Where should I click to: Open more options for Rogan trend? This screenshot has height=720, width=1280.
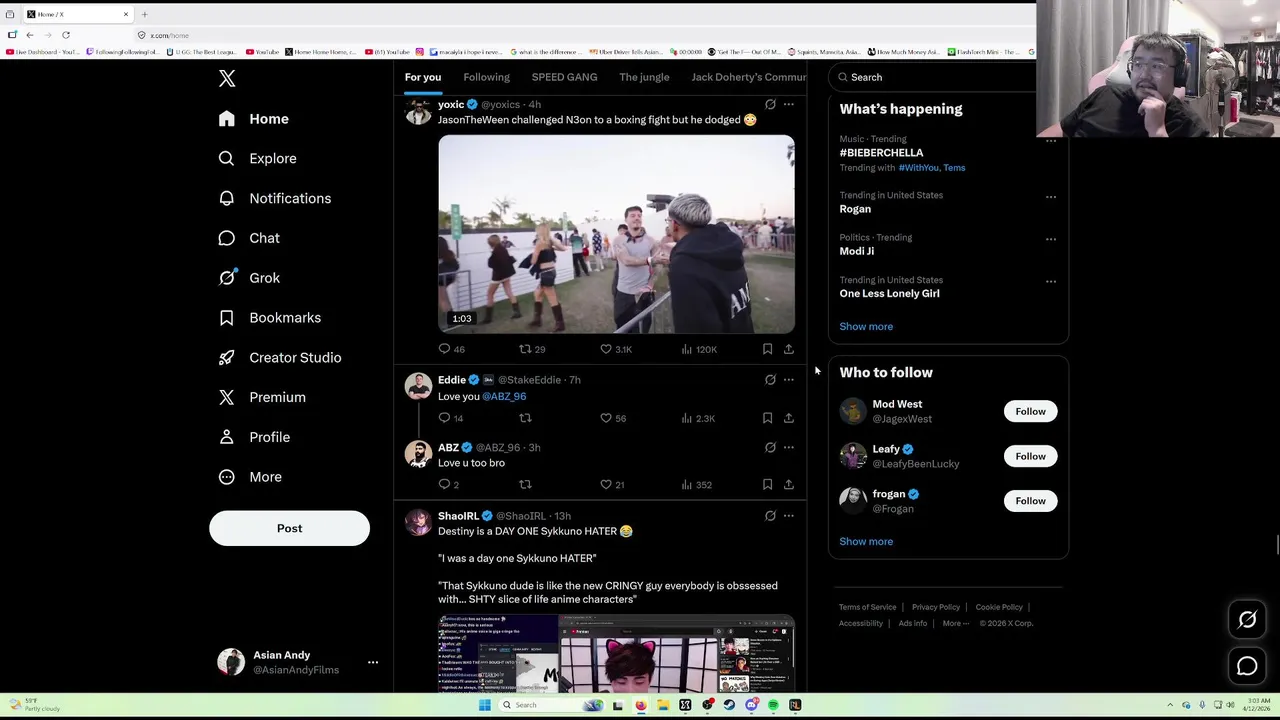point(1050,197)
